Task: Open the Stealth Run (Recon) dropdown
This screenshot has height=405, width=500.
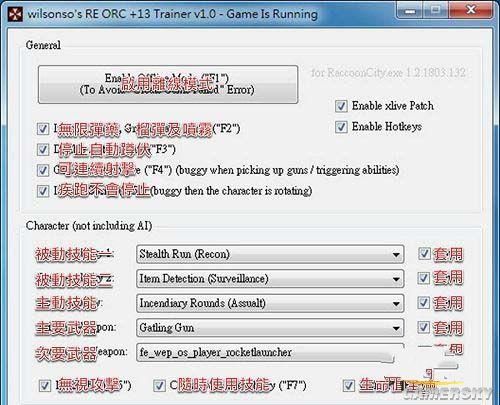Action: (270, 254)
